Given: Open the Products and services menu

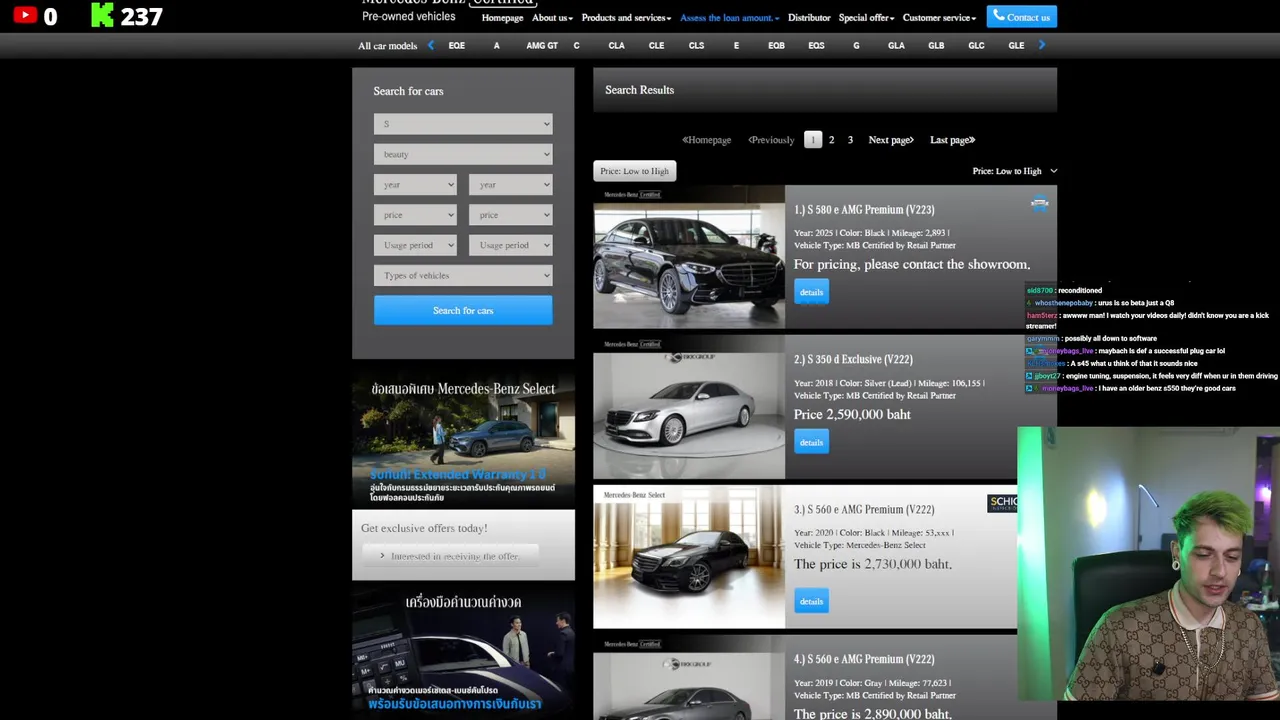Looking at the screenshot, I should (x=626, y=18).
